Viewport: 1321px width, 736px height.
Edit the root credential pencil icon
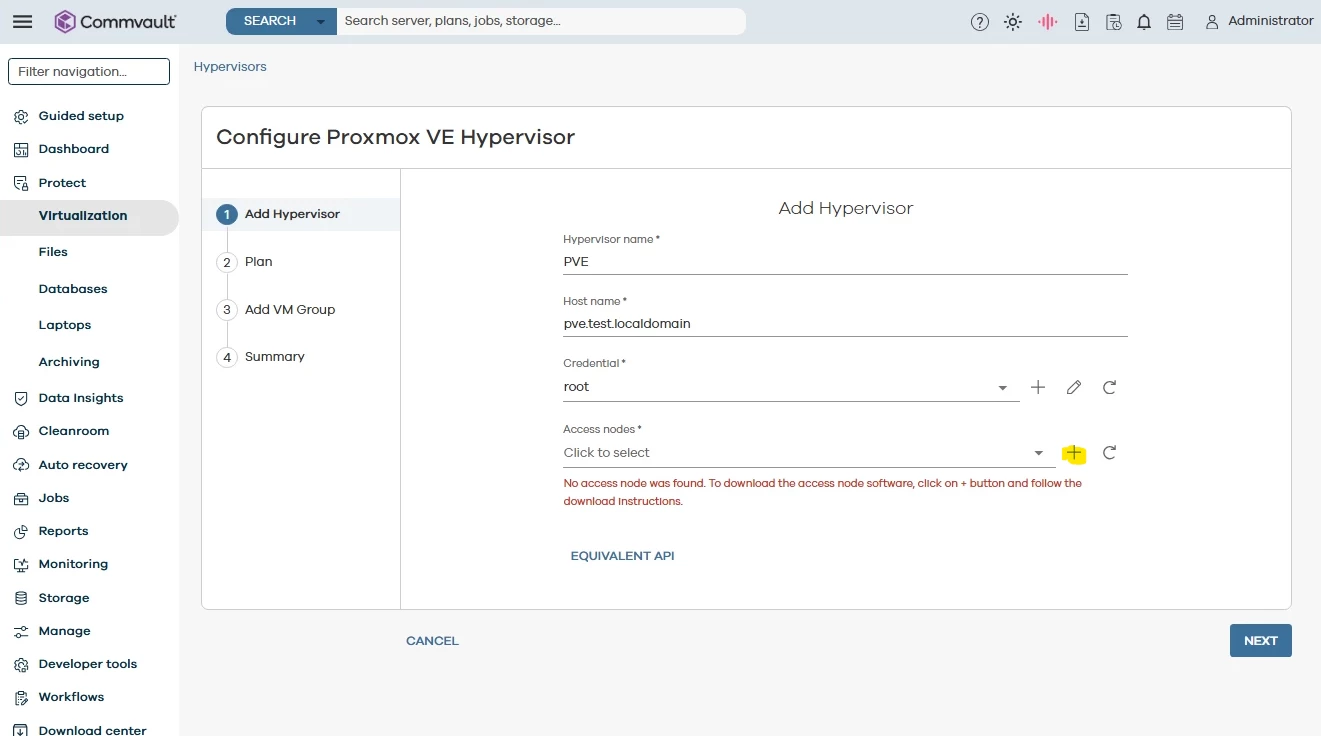point(1074,387)
